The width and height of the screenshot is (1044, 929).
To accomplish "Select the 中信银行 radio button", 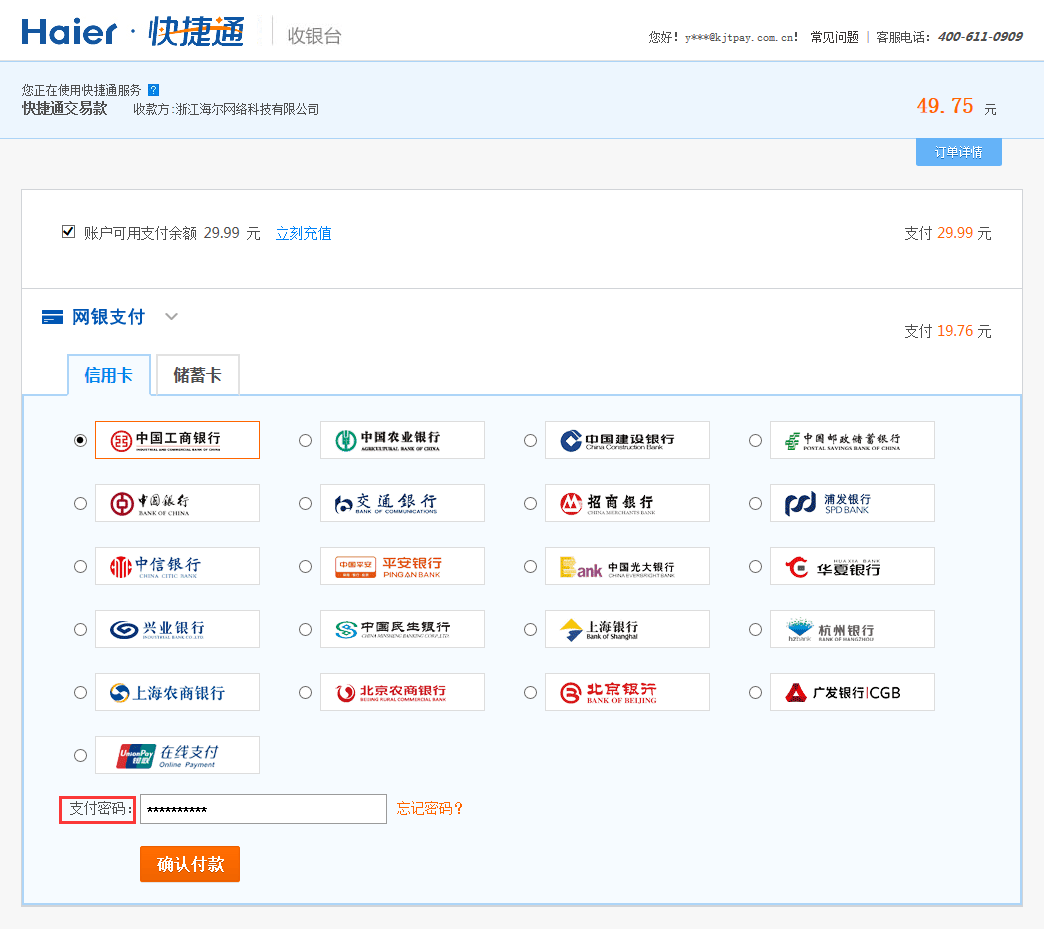I will (x=81, y=566).
